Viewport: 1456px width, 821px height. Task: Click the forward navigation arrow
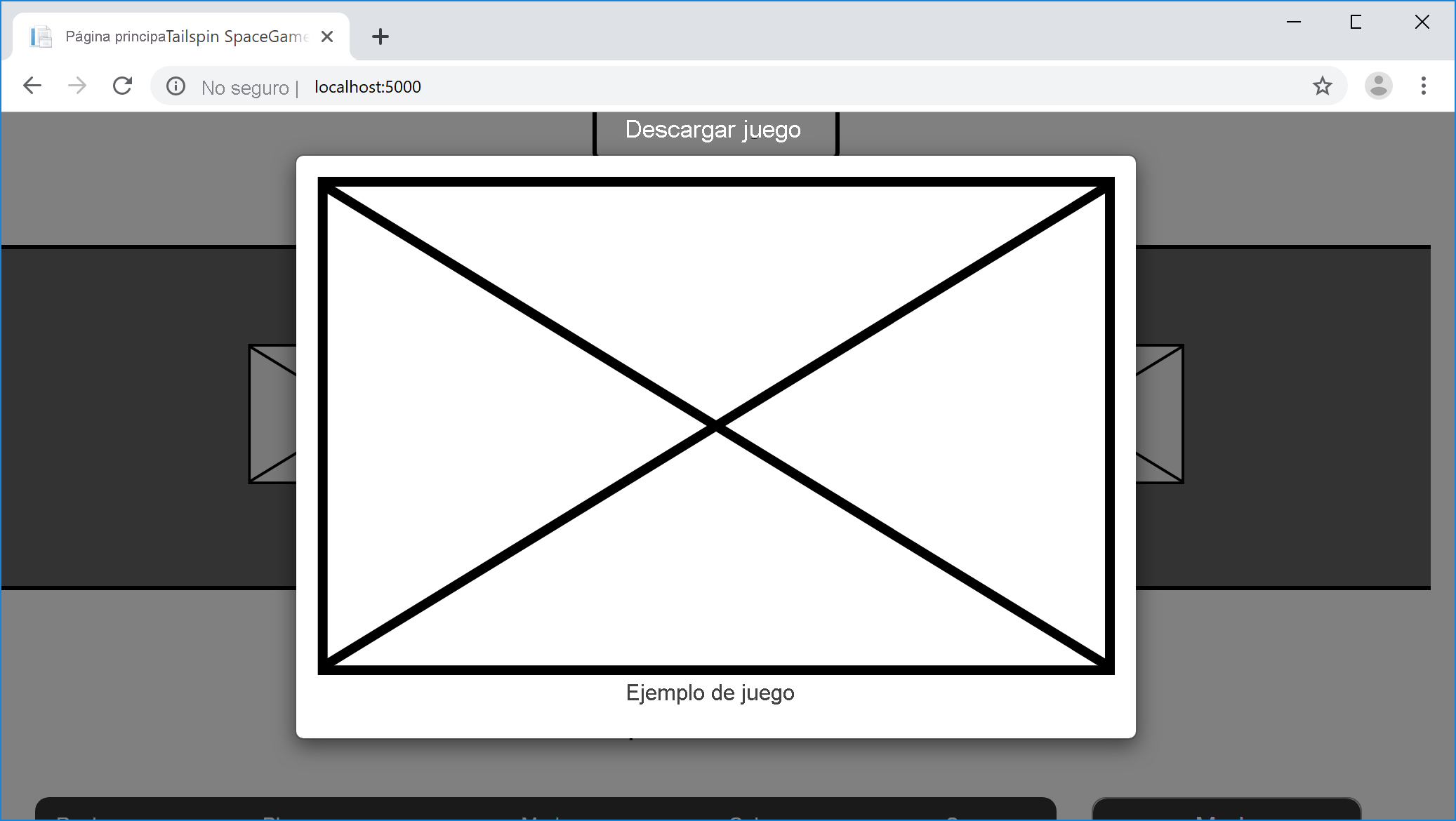[x=77, y=86]
